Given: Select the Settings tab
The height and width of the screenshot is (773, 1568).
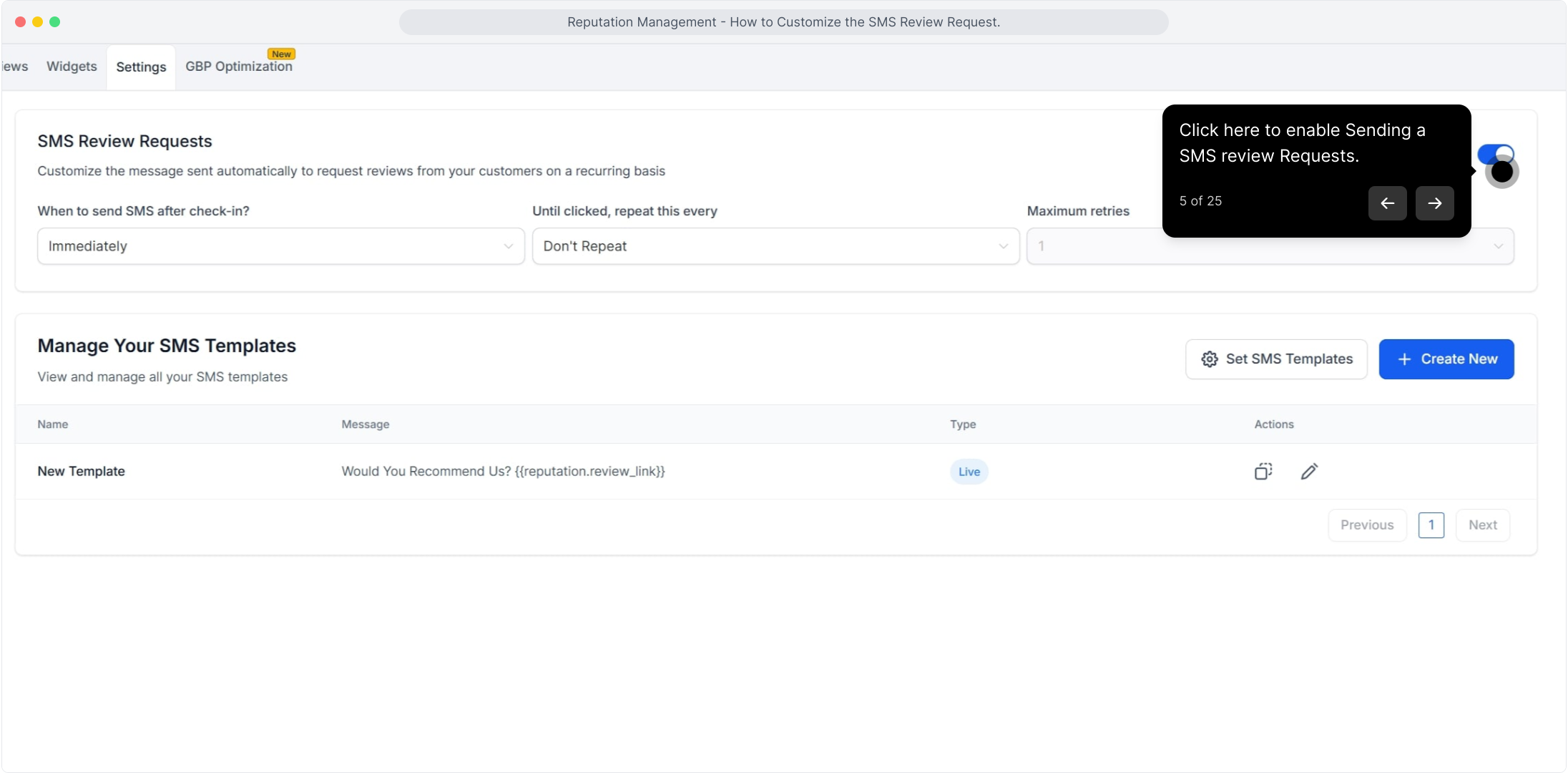Looking at the screenshot, I should [x=141, y=67].
